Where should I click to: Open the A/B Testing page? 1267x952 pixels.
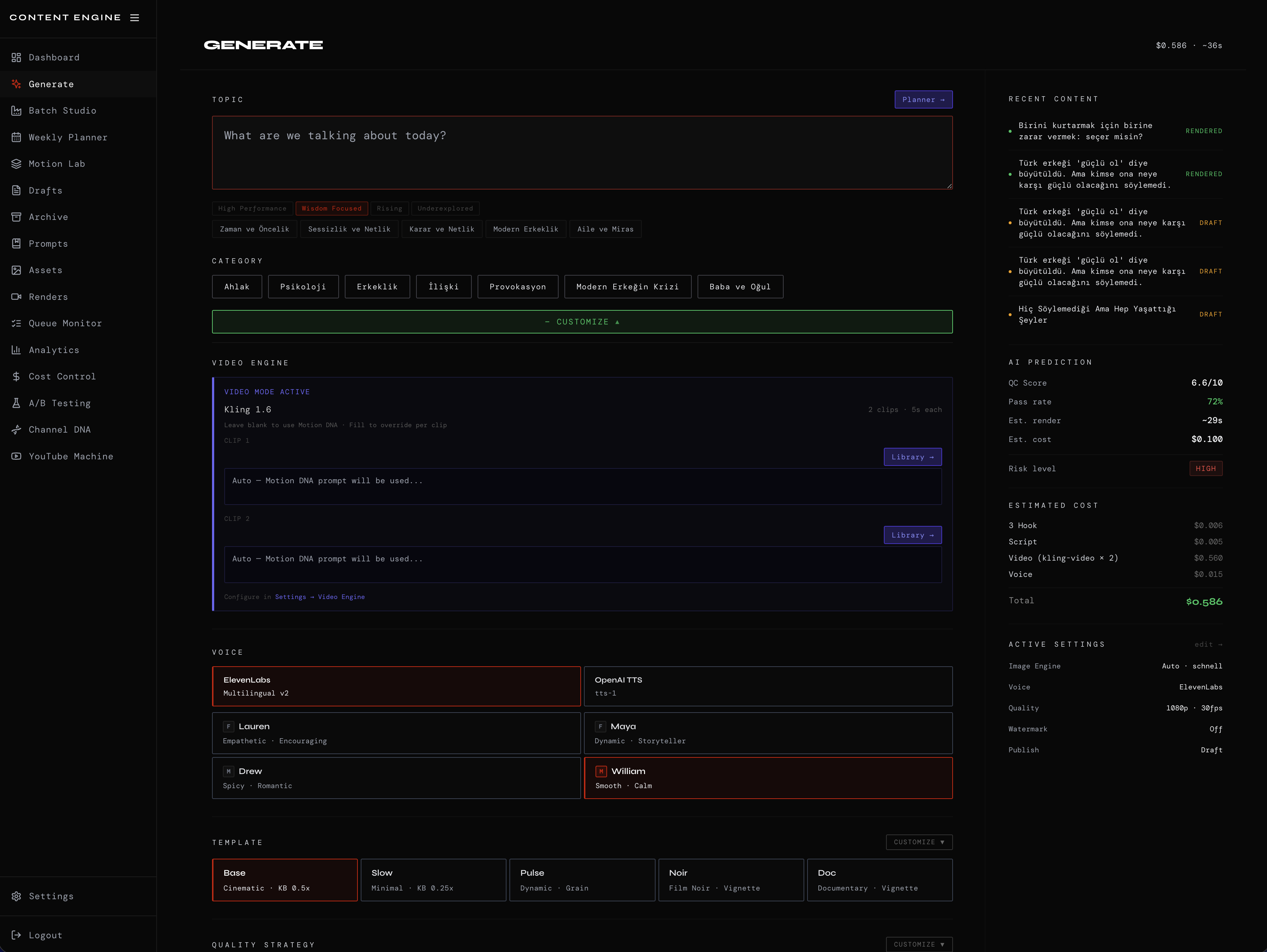point(60,403)
